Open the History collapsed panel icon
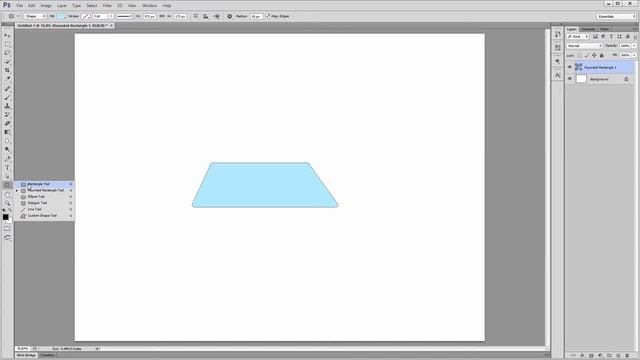This screenshot has height=360, width=640. point(558,34)
